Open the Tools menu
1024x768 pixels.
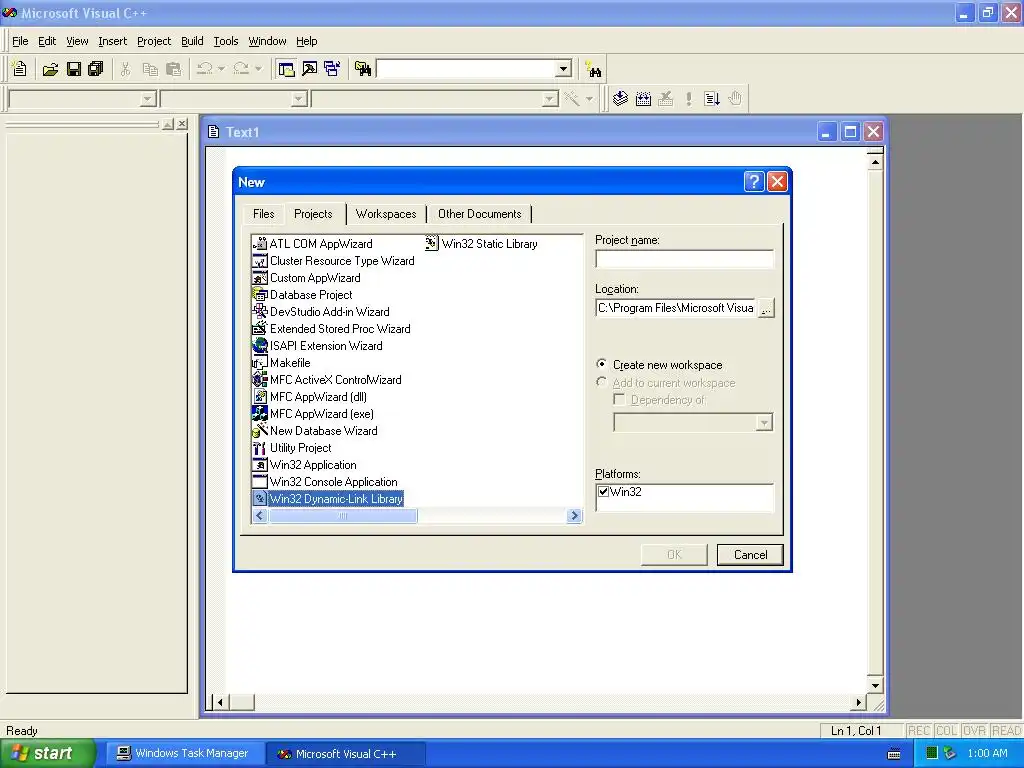click(226, 41)
